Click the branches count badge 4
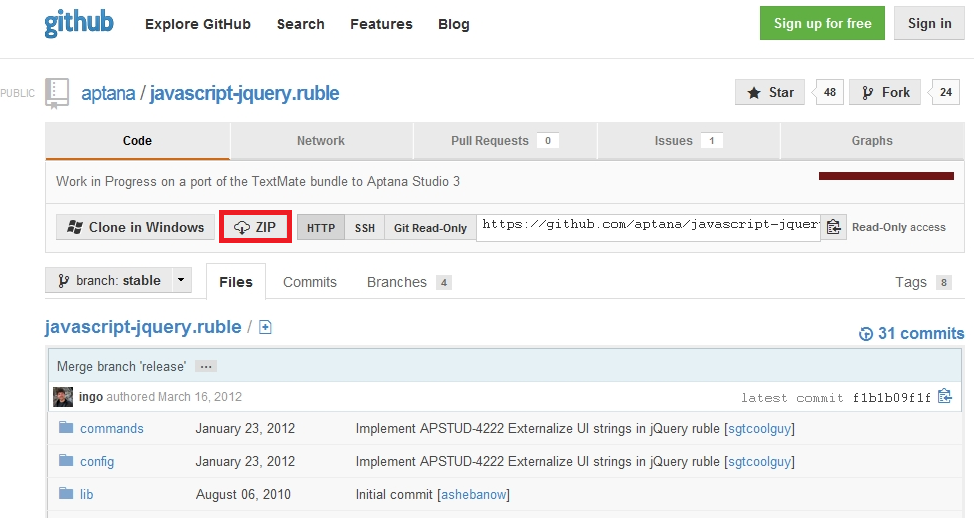Screen dimensions: 974x518 444,283
